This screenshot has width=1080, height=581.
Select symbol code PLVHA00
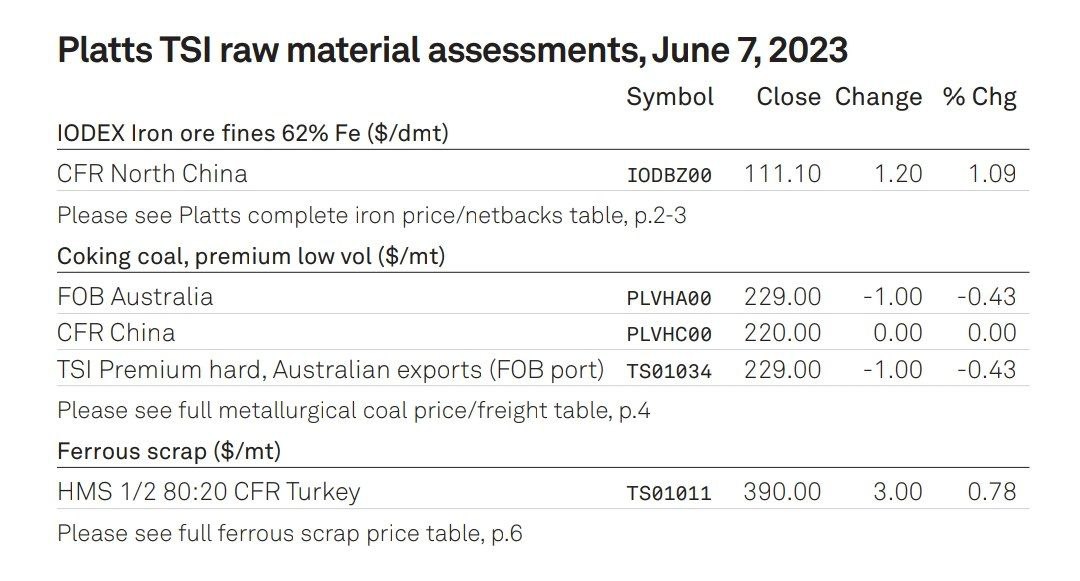[669, 298]
